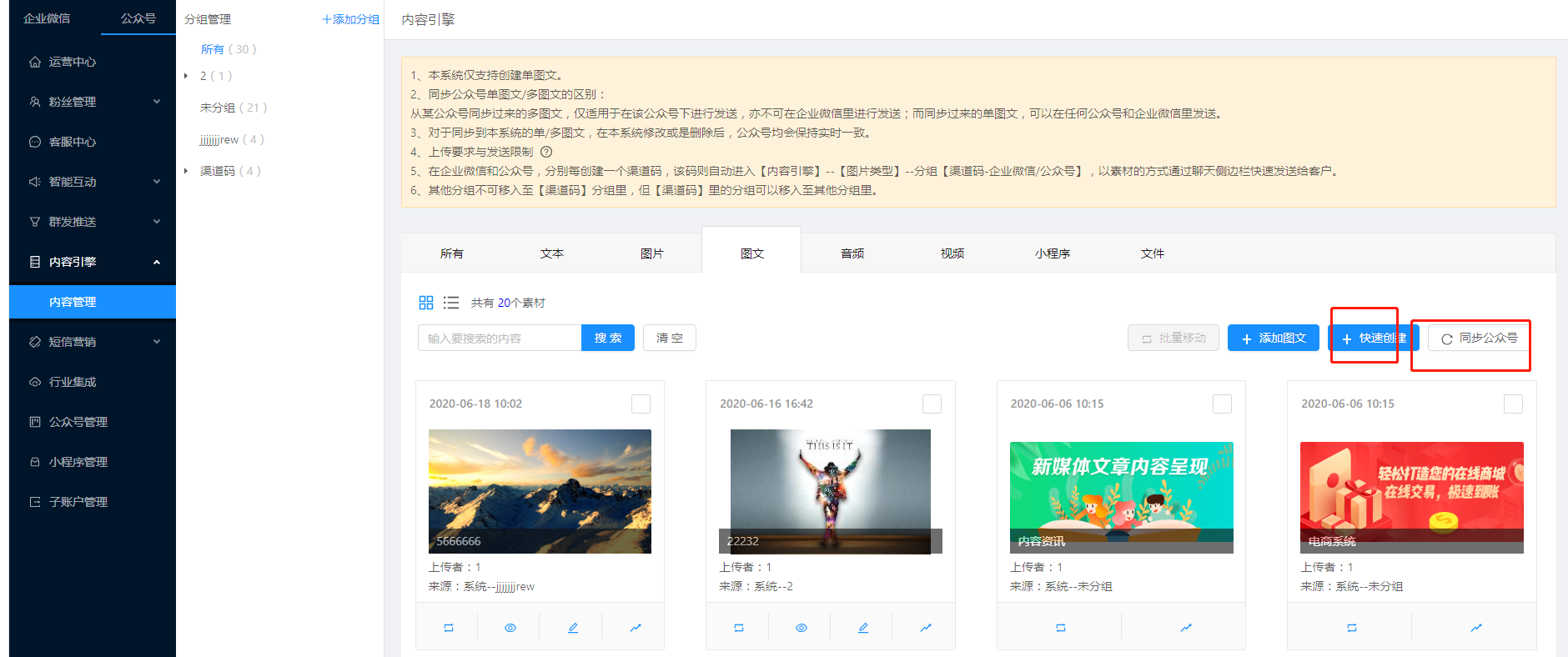1568x657 pixels.
Task: Open 新媒体文章内容呈现 thumbnail
Action: (1121, 497)
